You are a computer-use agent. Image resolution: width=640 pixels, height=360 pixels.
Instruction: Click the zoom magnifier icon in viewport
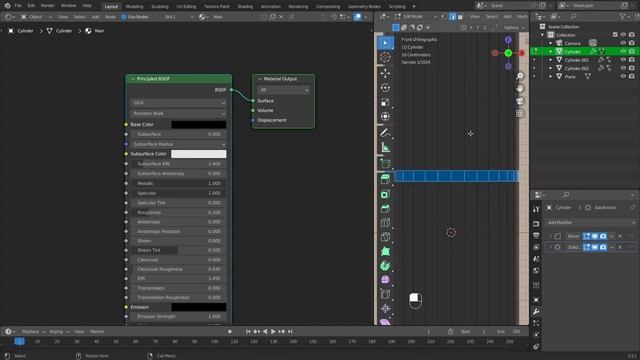point(520,76)
